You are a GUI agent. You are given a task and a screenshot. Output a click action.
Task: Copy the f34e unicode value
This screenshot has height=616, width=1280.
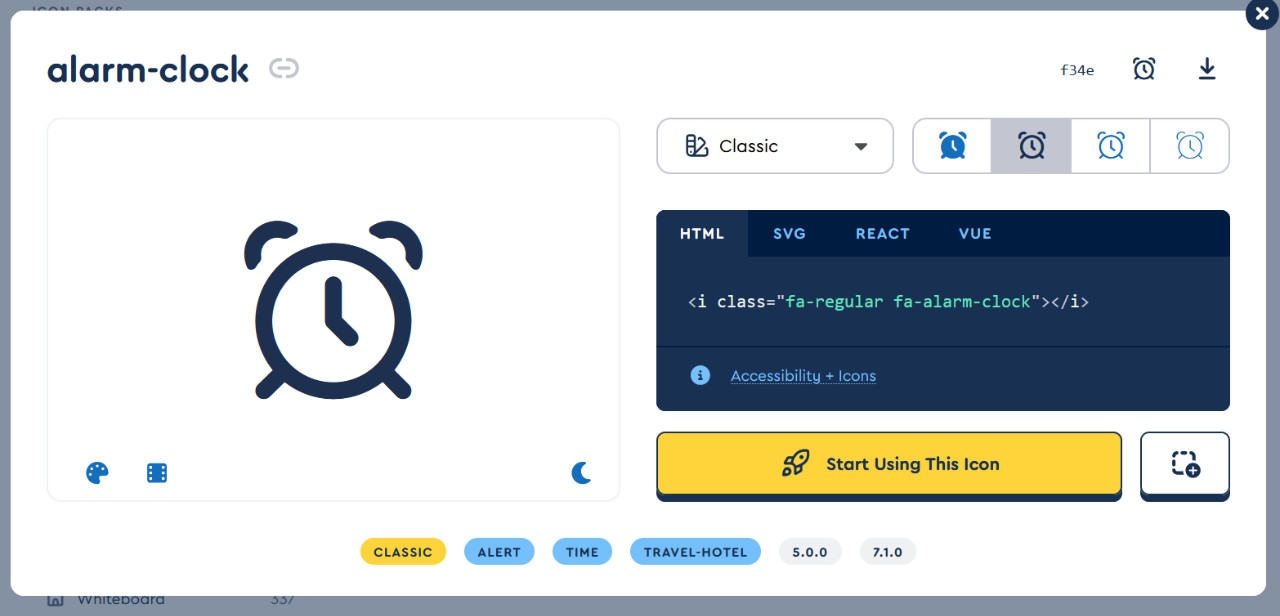click(1077, 70)
